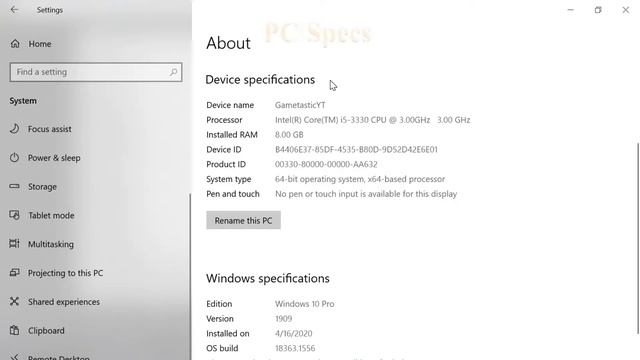Focus the Find a setting search box
The image size is (640, 360).
(x=96, y=72)
